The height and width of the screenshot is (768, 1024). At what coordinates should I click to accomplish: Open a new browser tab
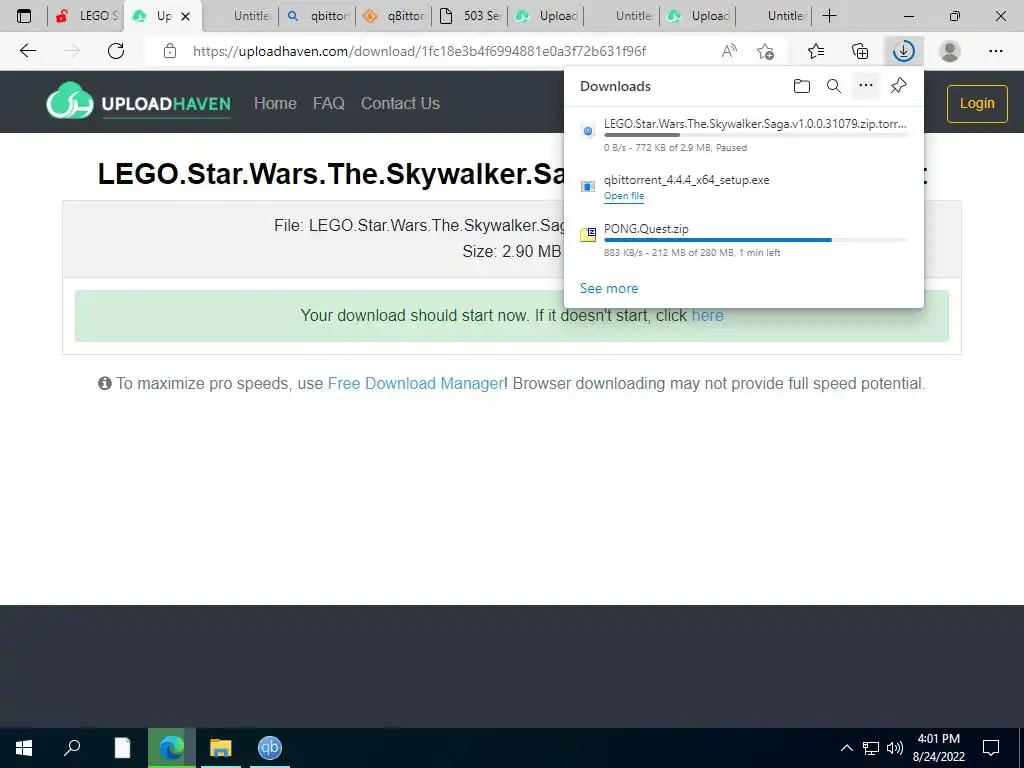(x=829, y=16)
